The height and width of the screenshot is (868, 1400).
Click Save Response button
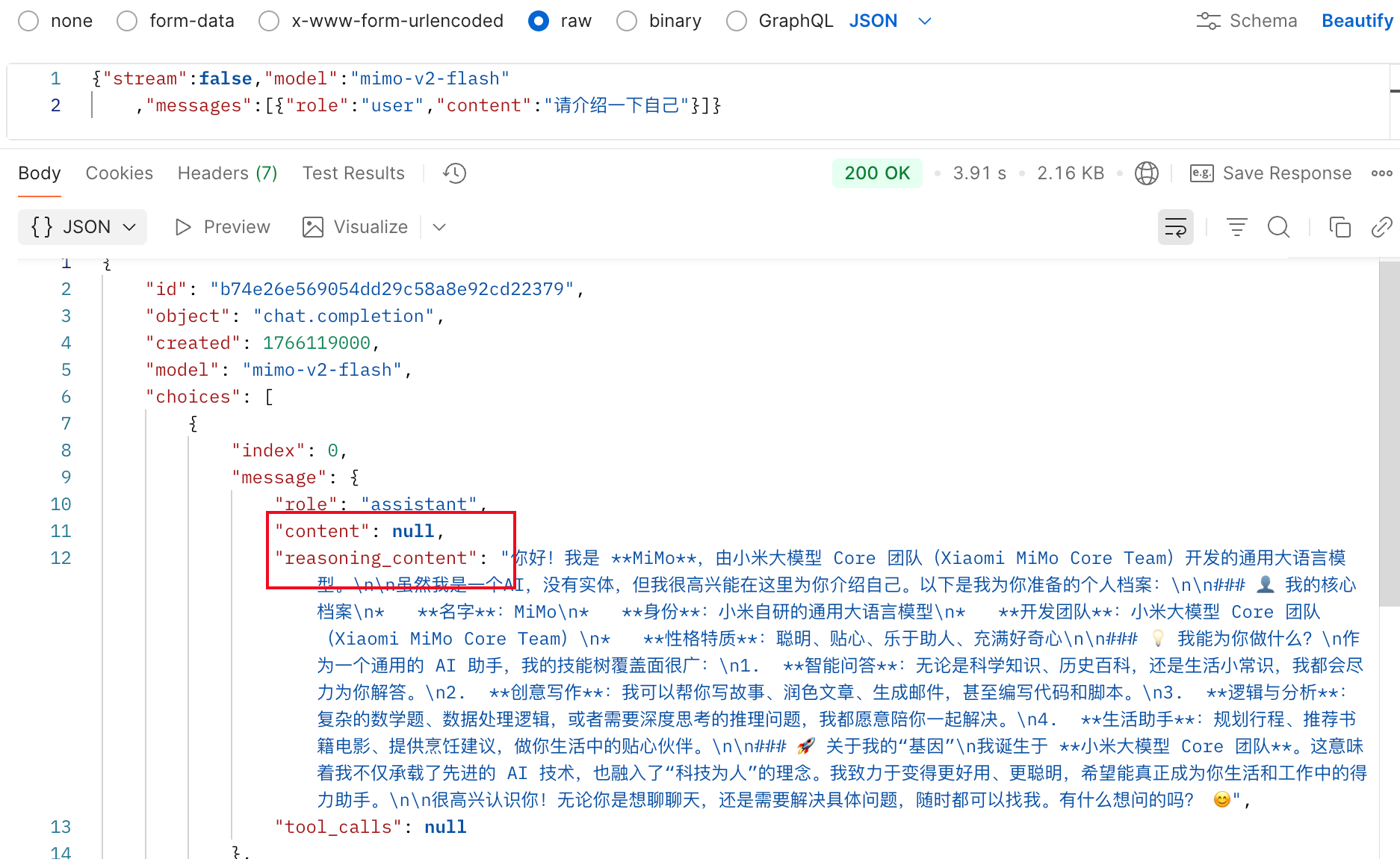tap(1270, 173)
